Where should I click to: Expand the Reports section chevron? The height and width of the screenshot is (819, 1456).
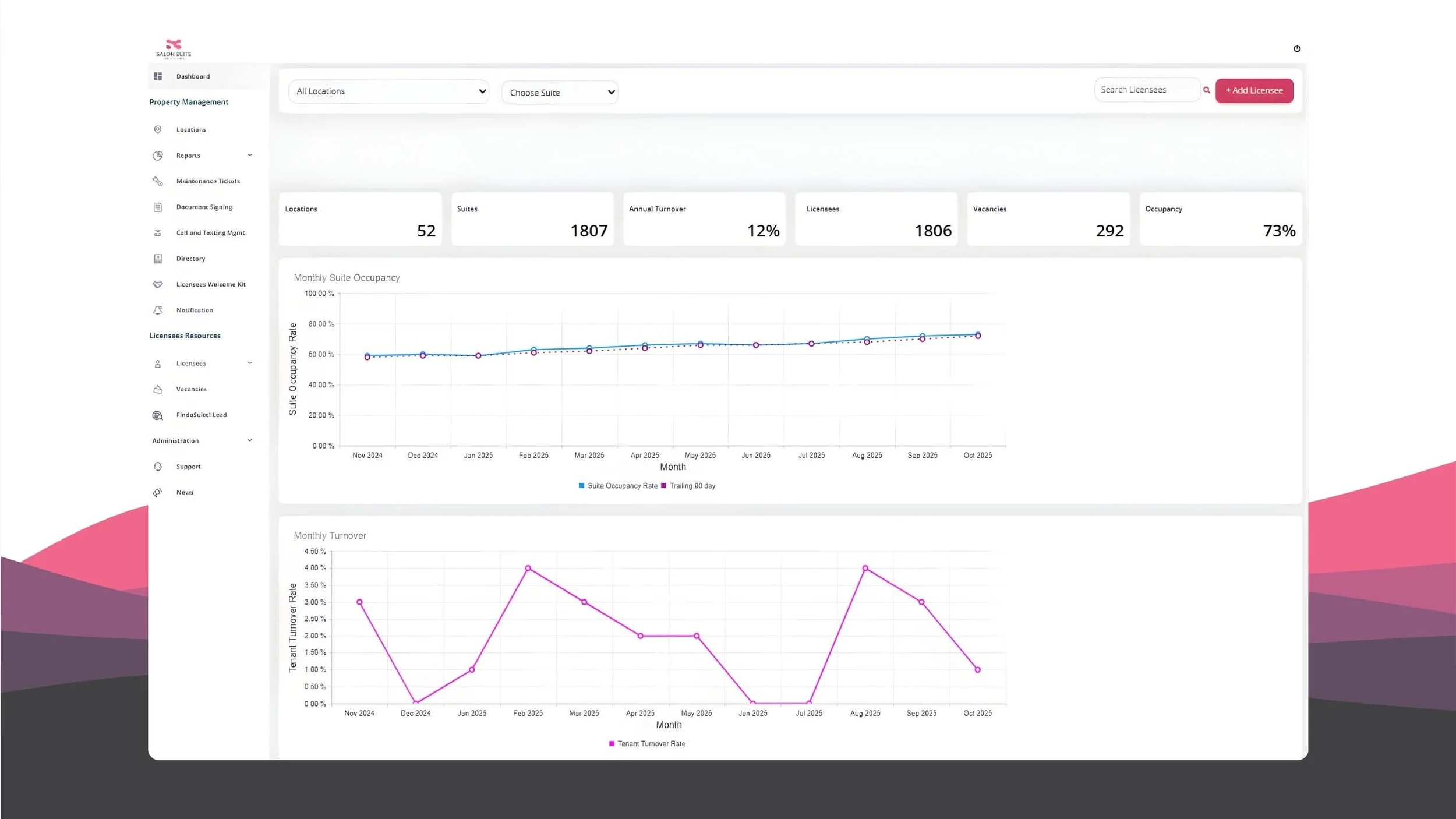pos(250,155)
